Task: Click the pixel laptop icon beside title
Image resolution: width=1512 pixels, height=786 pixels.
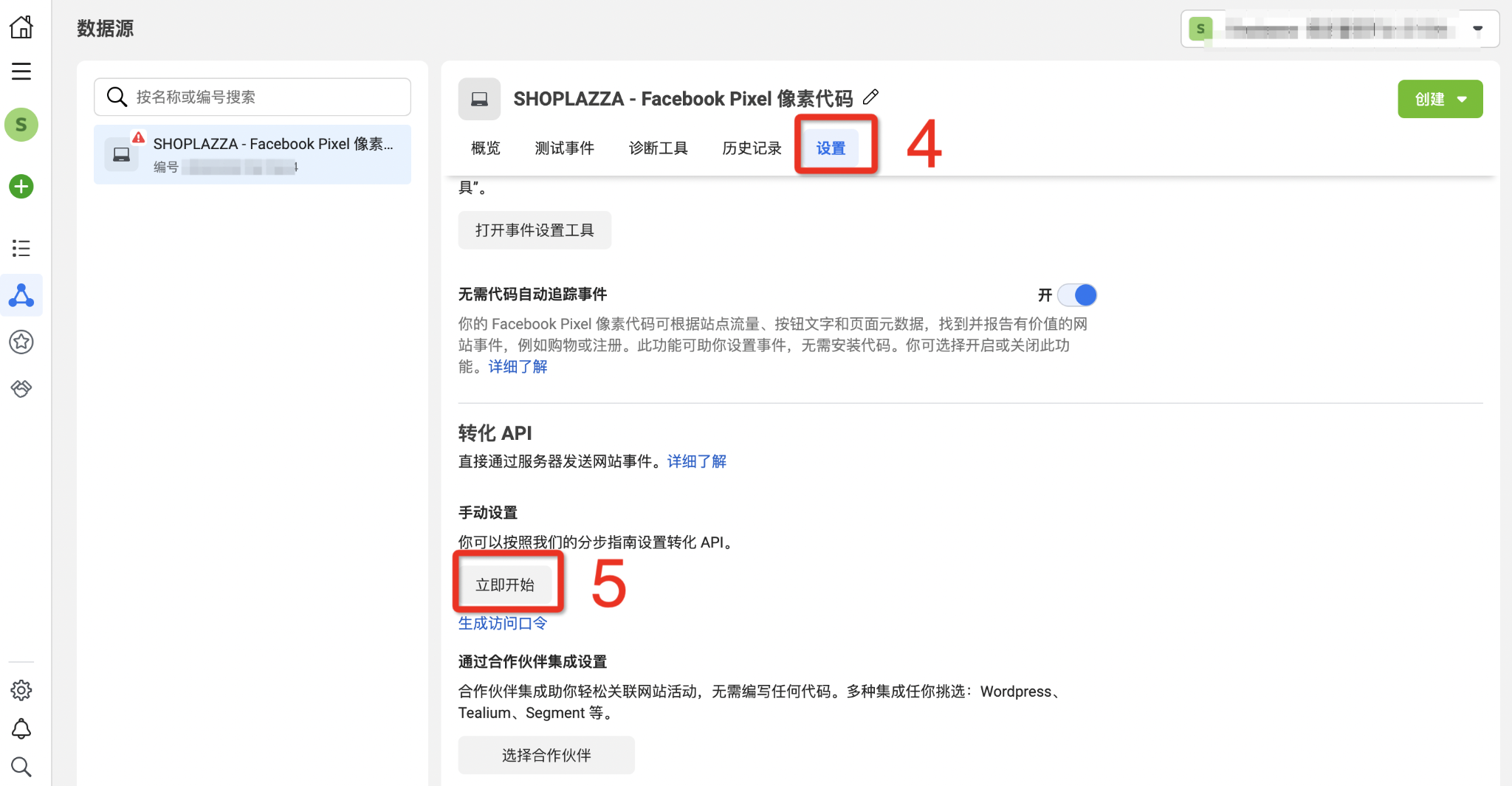Action: click(x=479, y=99)
